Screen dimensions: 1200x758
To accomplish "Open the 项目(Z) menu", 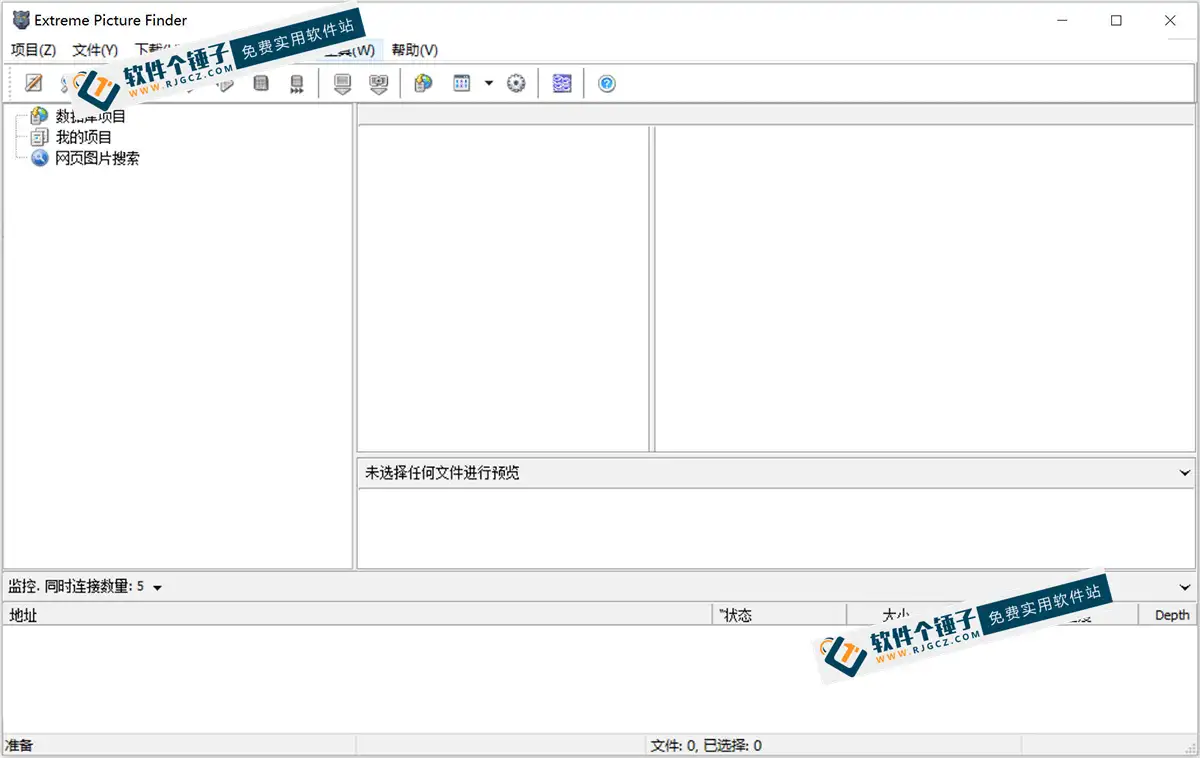I will coord(33,50).
